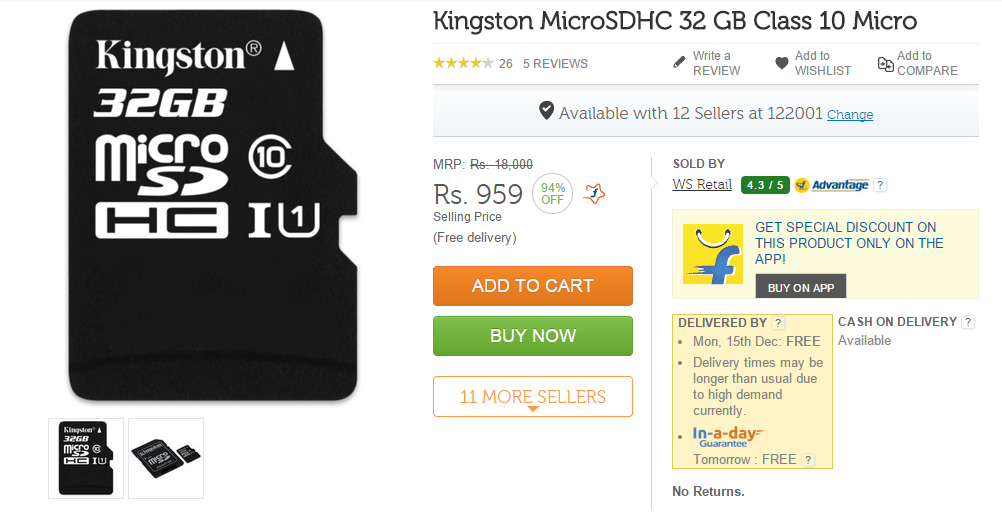Click the Flipkart Advantage badge

[832, 185]
